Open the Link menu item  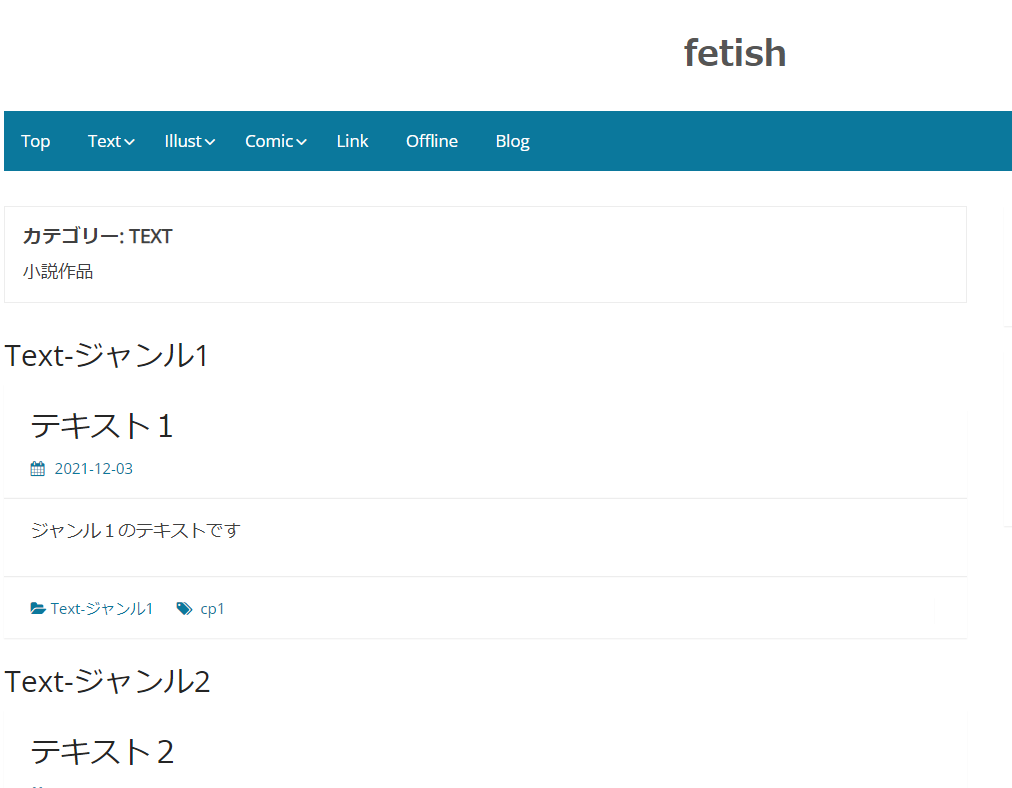pyautogui.click(x=352, y=141)
